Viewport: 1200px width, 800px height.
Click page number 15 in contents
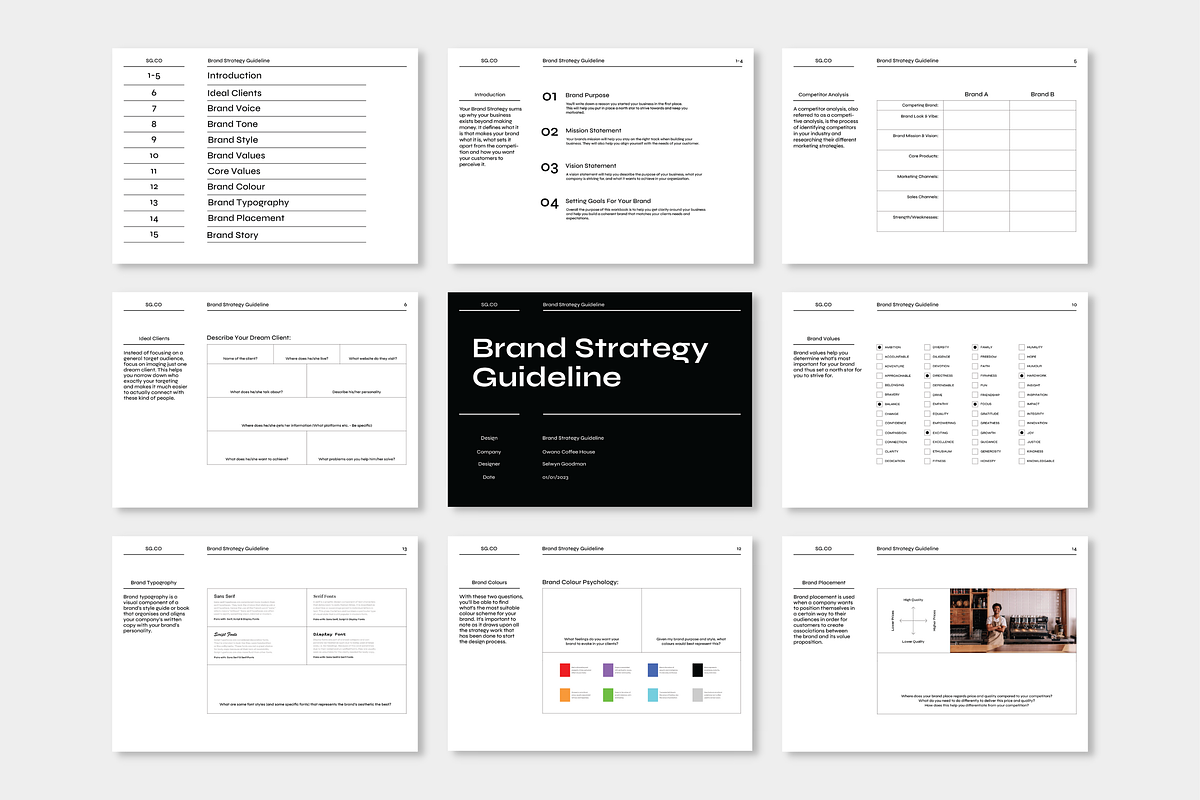tap(154, 235)
